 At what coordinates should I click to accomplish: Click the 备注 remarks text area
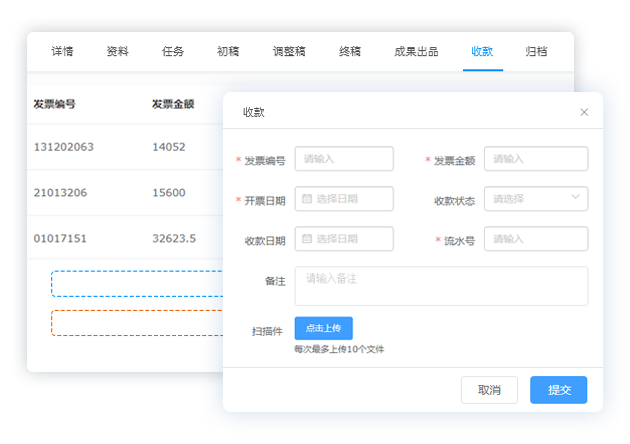tap(441, 285)
